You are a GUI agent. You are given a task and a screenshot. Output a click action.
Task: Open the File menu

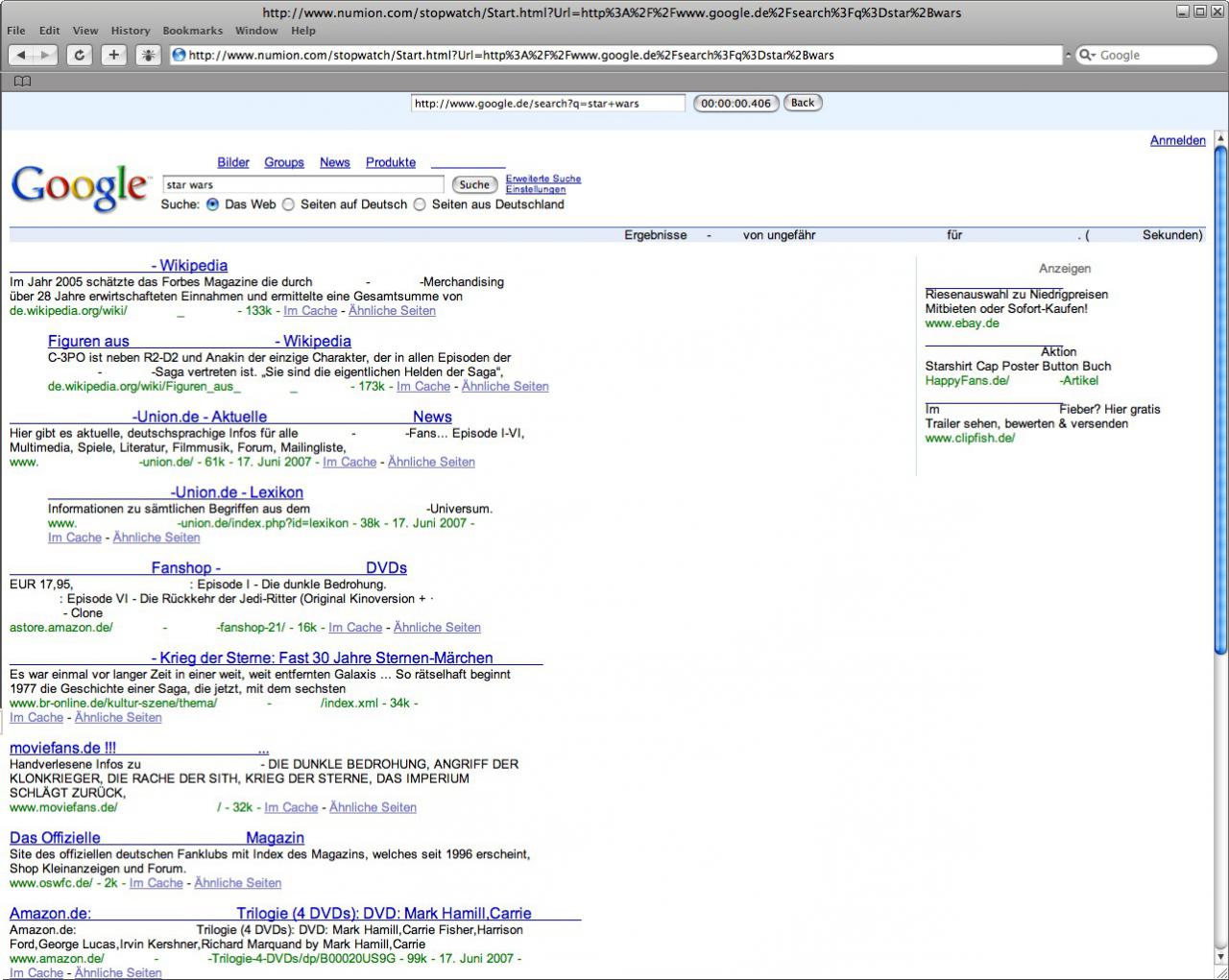click(x=16, y=31)
